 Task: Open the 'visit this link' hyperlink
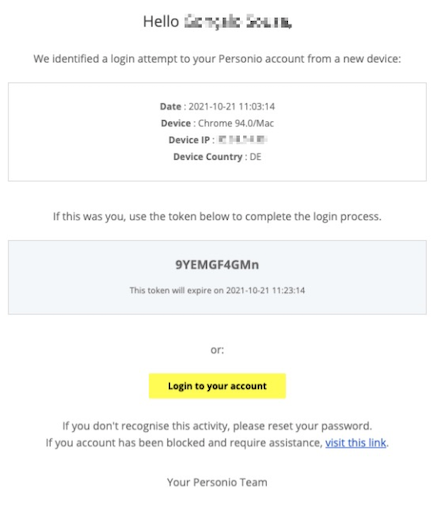click(x=355, y=443)
